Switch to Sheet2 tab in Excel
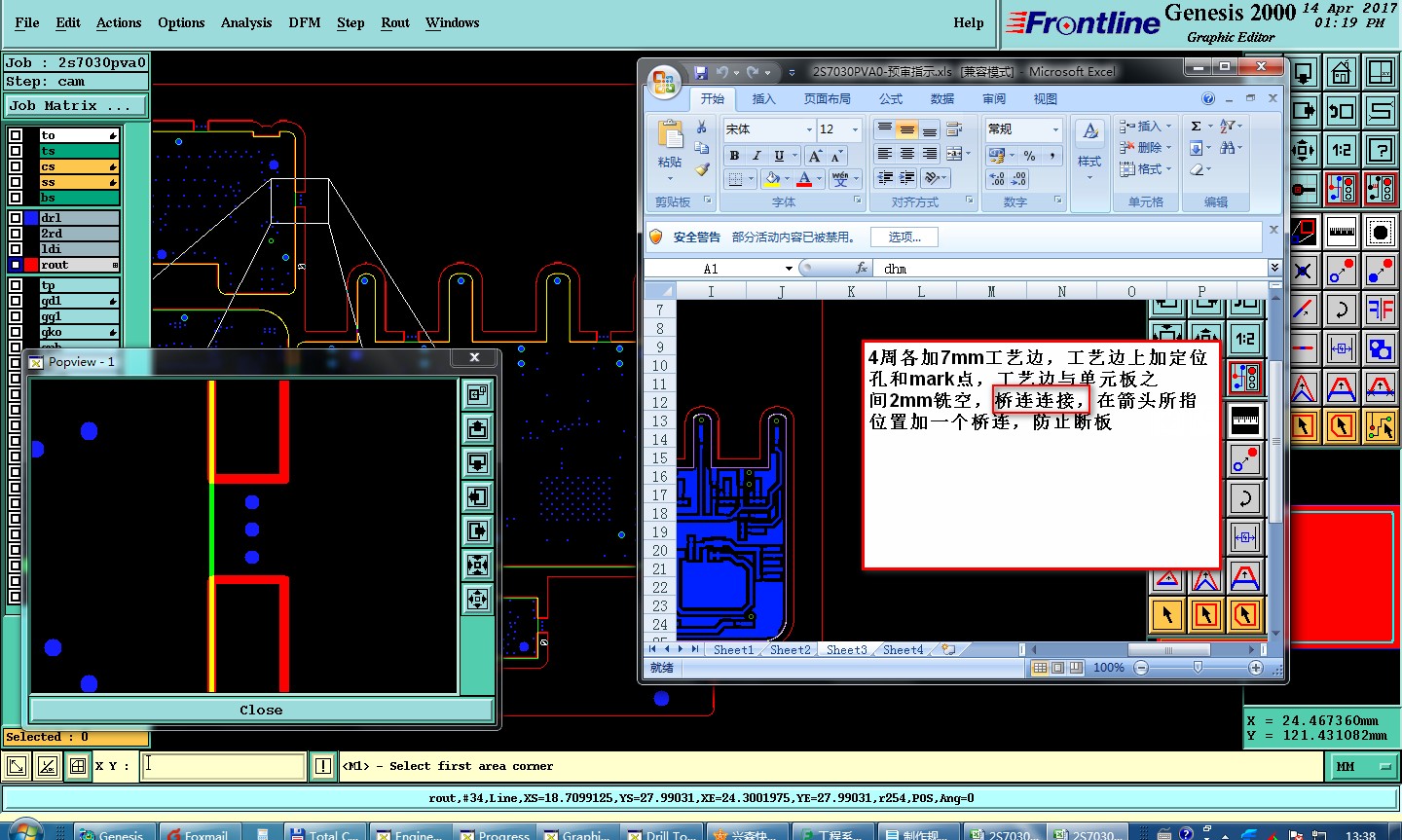This screenshot has height=840, width=1402. click(x=790, y=649)
